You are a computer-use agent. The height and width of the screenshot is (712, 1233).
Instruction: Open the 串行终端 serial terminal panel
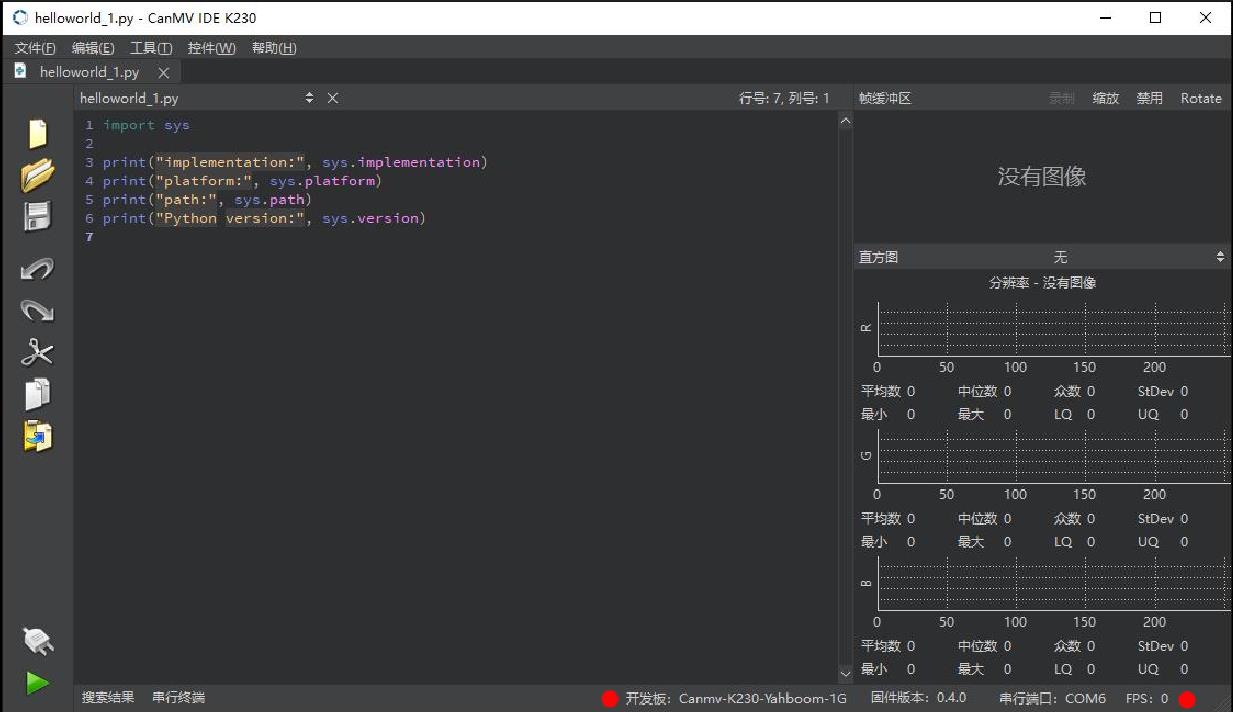point(178,697)
